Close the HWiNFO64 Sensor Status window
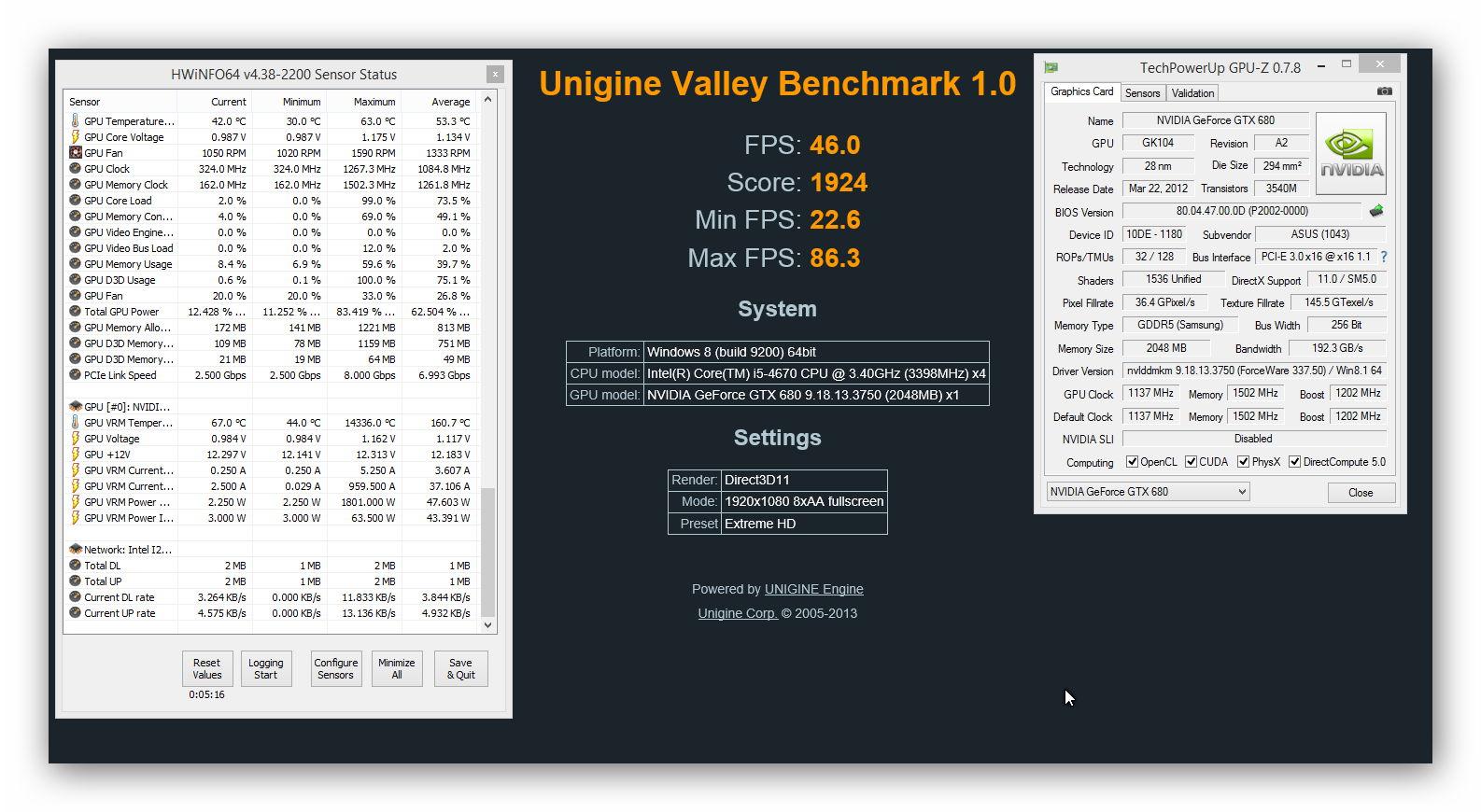 495,74
